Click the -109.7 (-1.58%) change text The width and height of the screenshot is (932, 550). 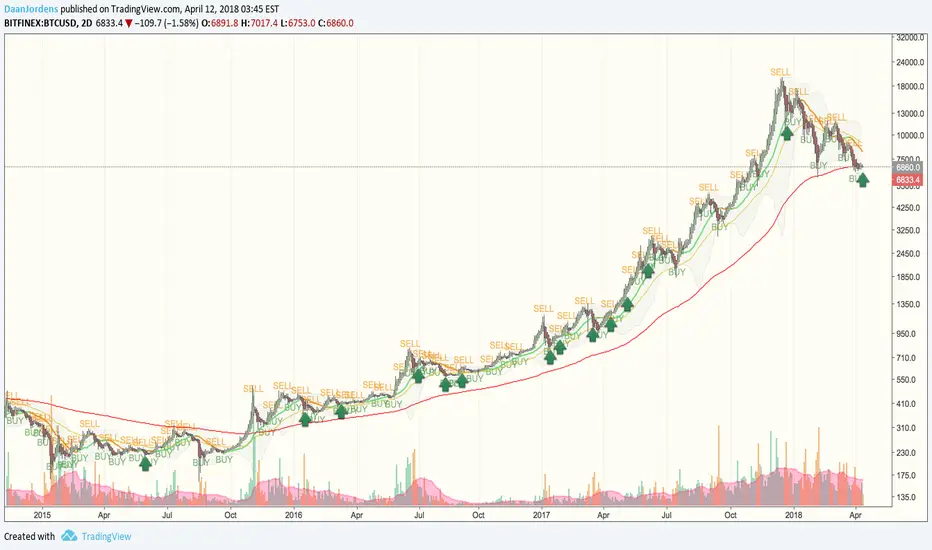tap(167, 23)
